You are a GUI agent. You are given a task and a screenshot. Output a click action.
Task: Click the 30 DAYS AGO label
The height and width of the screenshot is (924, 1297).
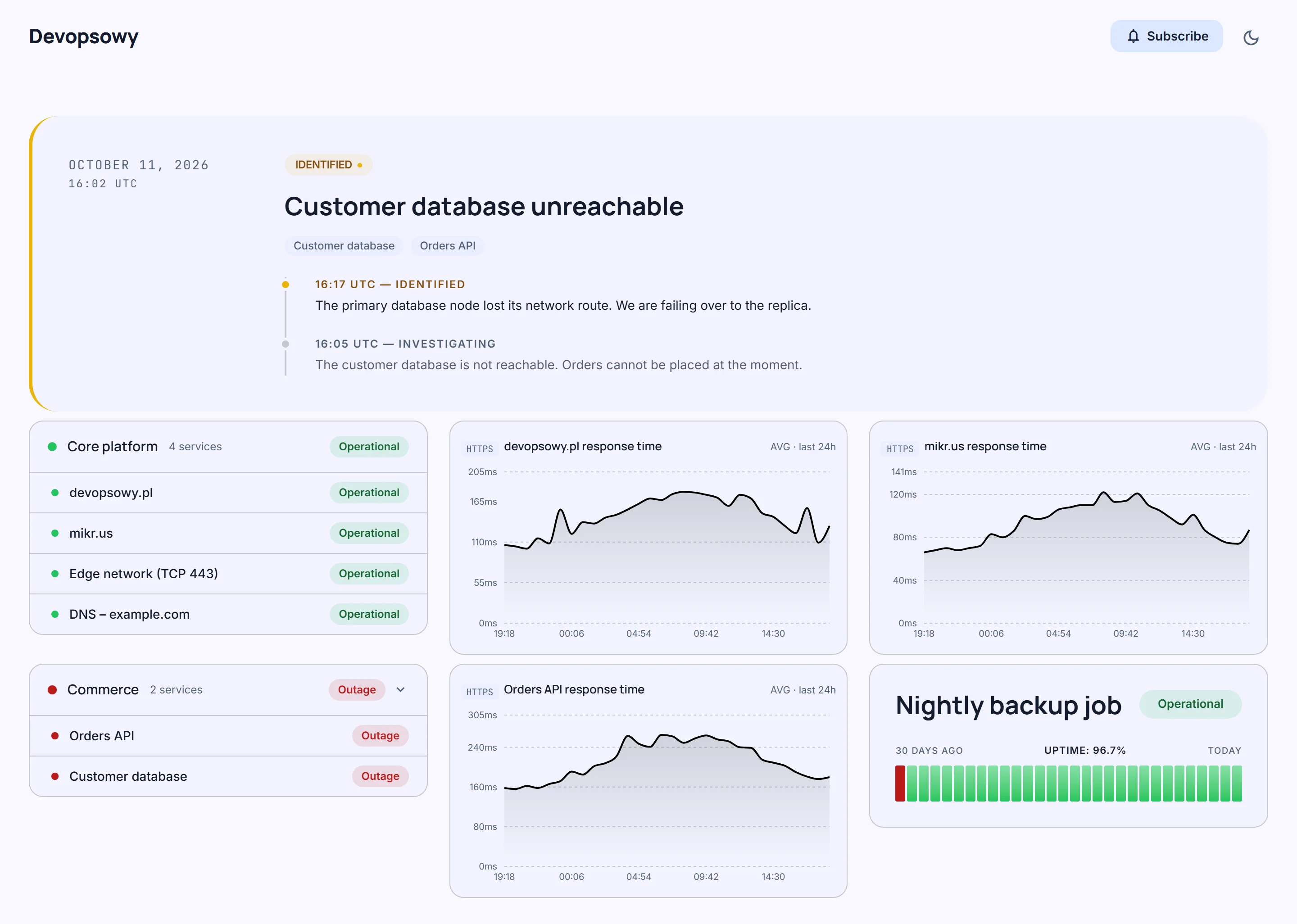tap(929, 751)
